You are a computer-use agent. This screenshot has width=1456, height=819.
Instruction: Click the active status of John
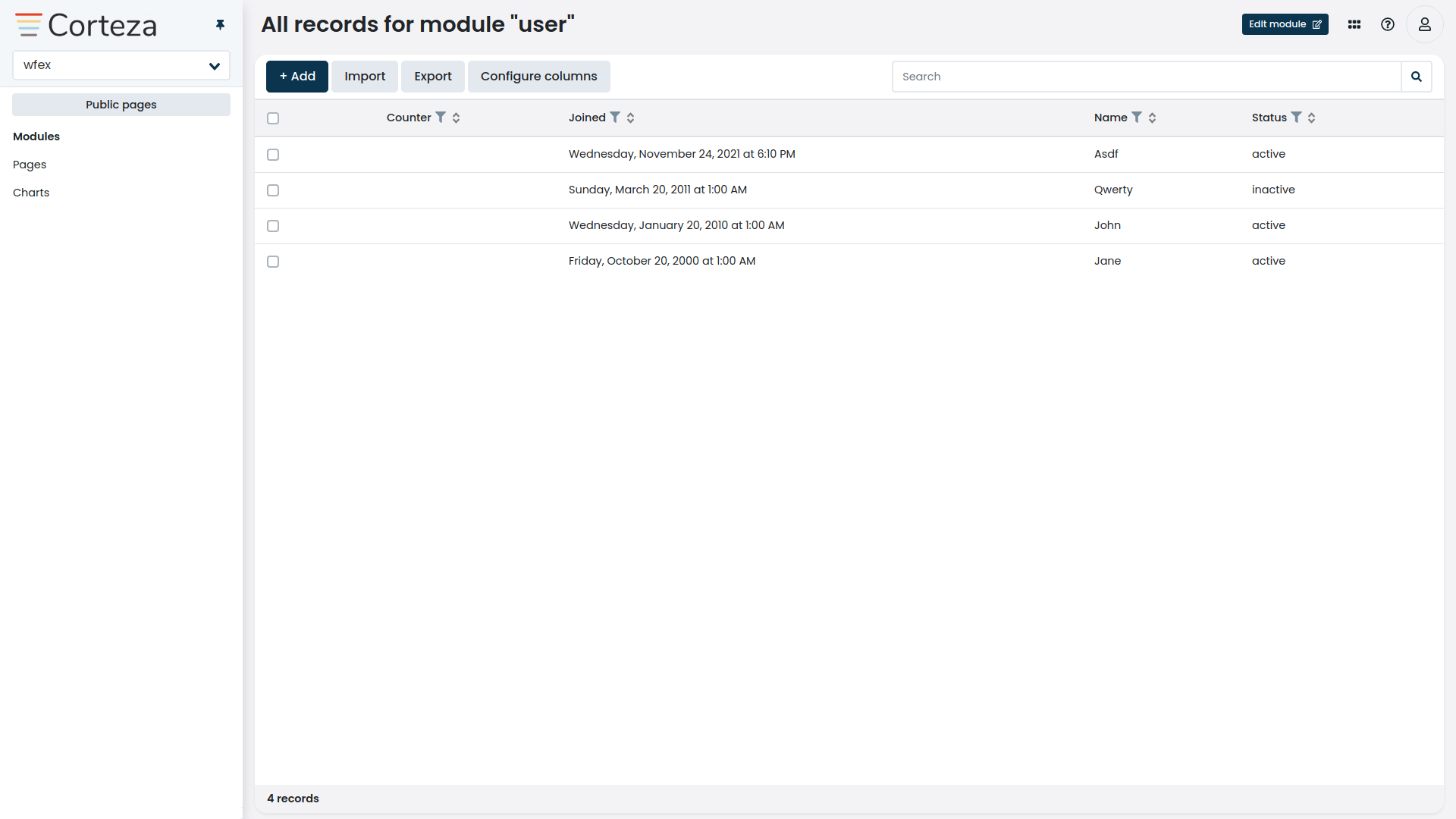point(1268,225)
